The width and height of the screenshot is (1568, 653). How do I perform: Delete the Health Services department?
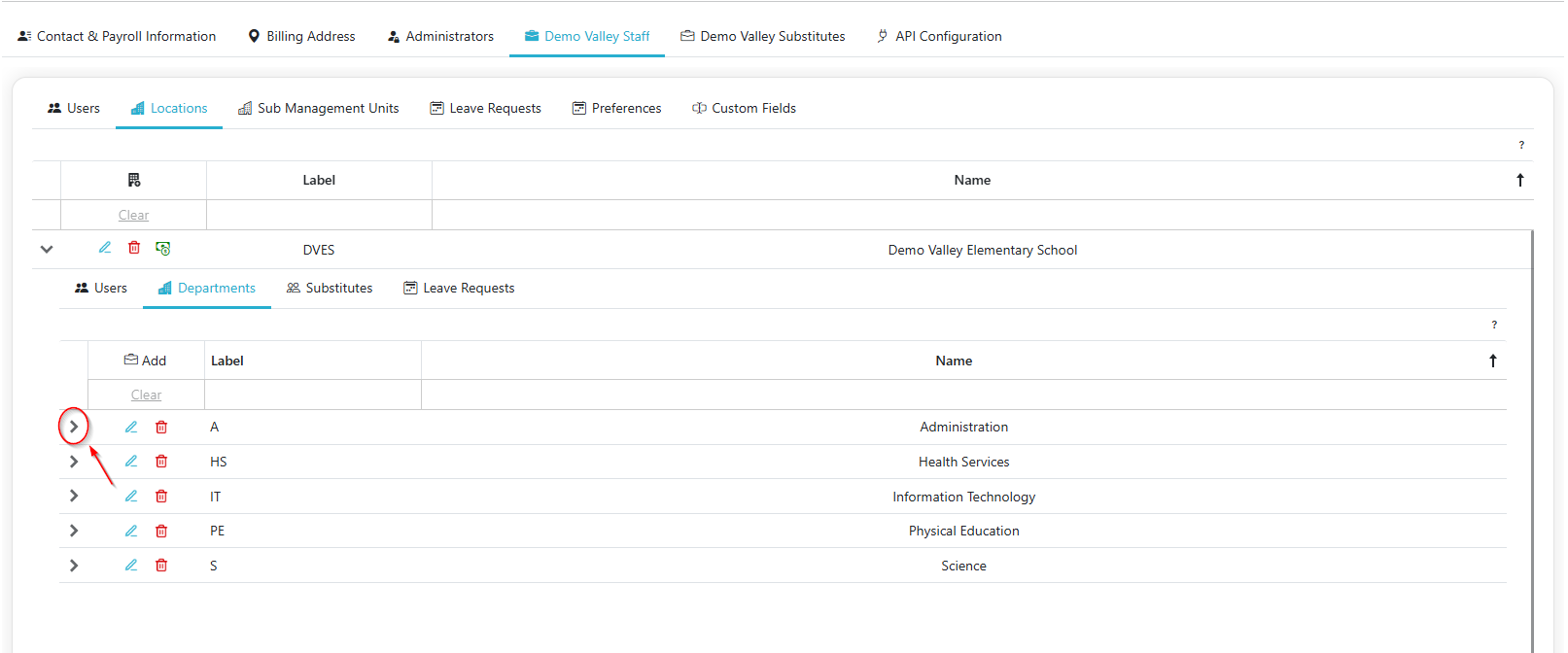161,462
